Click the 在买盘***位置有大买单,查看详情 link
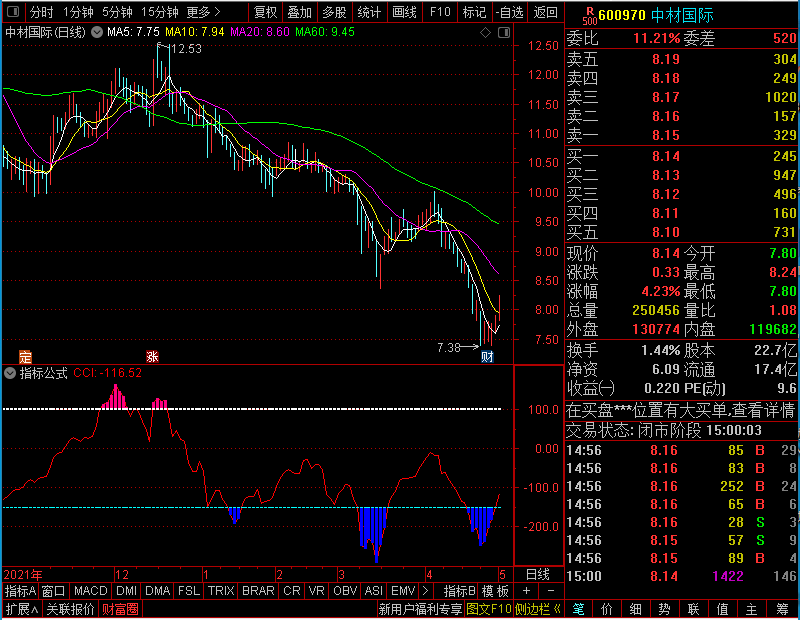The image size is (800, 620). [x=681, y=410]
